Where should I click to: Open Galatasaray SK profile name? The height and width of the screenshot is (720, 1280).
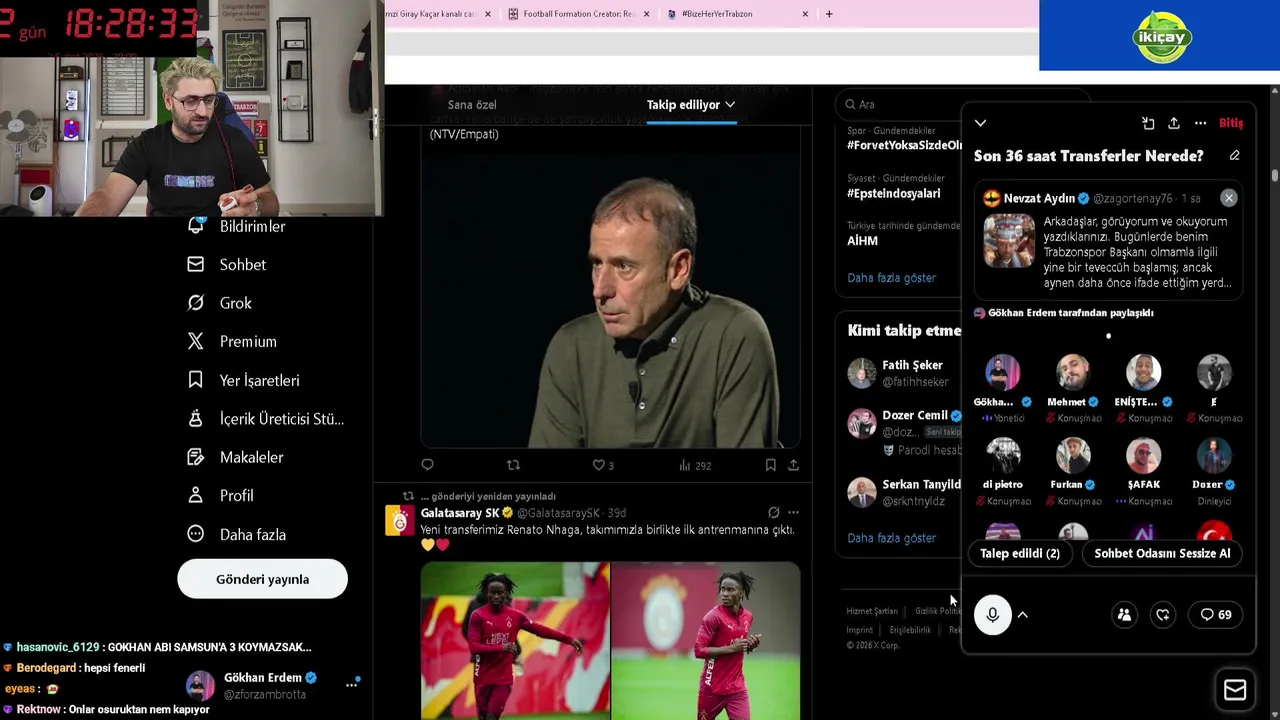pos(460,513)
